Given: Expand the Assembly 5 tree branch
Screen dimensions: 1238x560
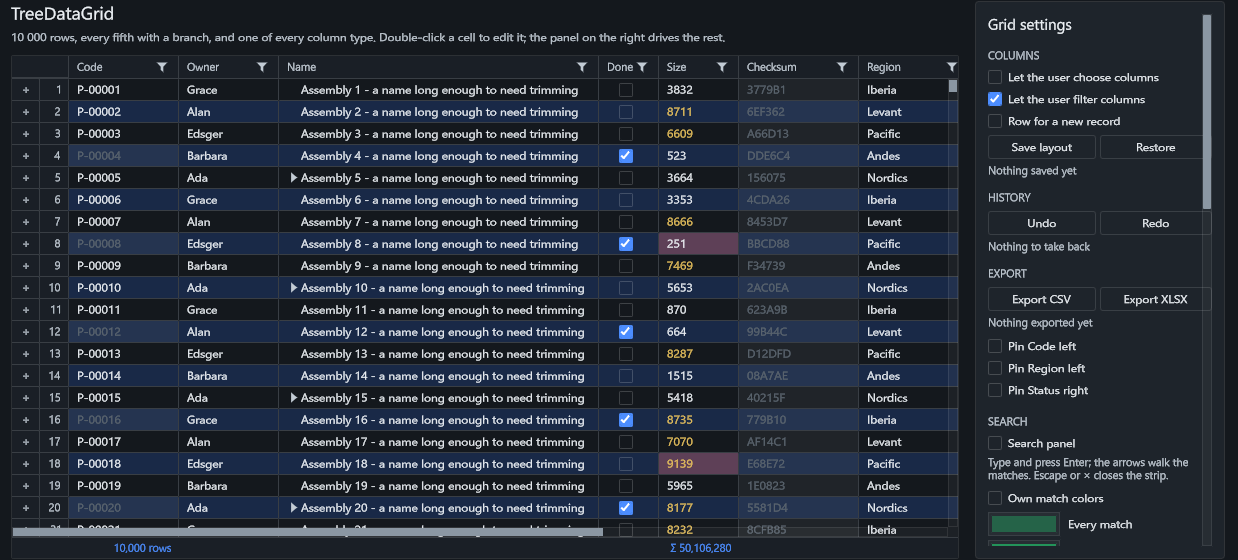Looking at the screenshot, I should 294,178.
